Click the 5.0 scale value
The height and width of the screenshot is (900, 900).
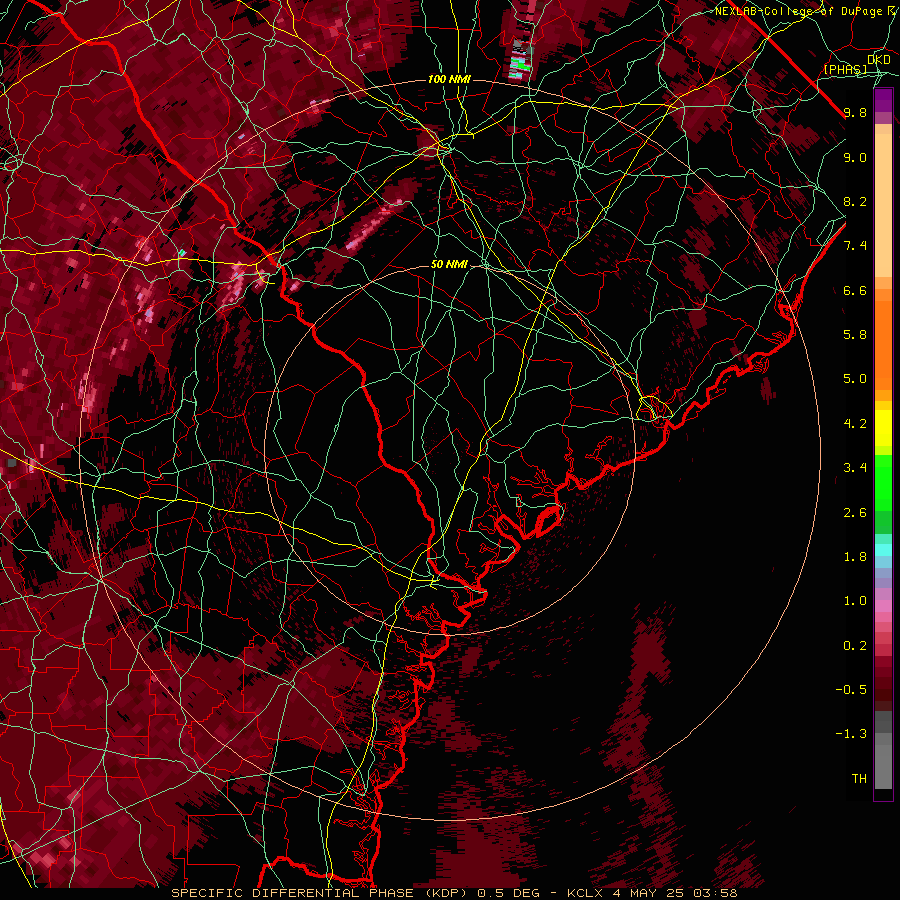[855, 379]
